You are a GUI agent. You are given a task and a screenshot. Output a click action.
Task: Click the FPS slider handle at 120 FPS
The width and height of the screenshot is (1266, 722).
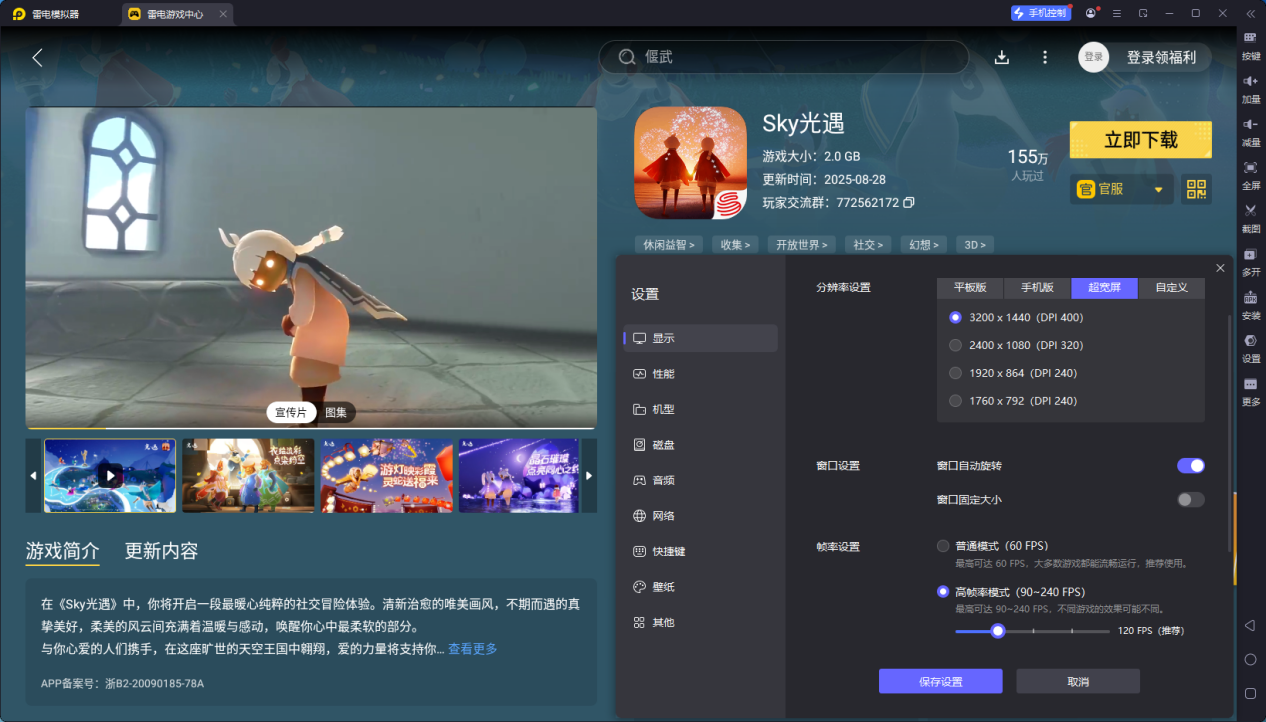coord(997,631)
